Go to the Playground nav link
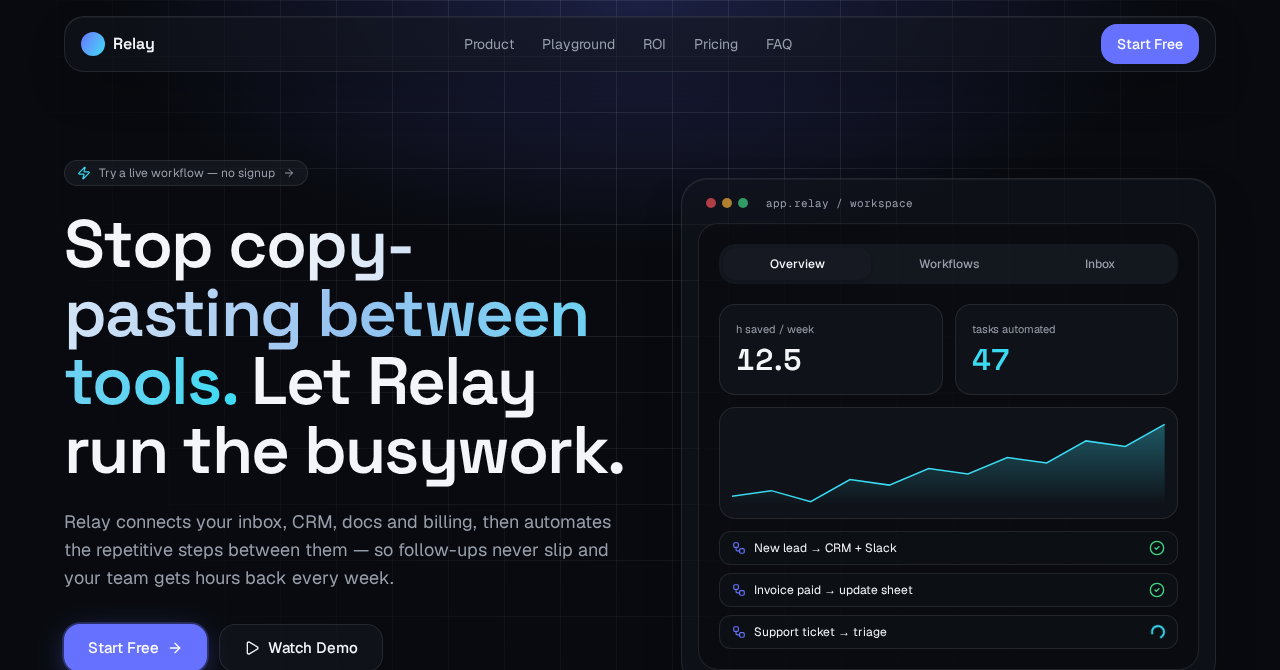This screenshot has height=670, width=1280. [x=578, y=44]
